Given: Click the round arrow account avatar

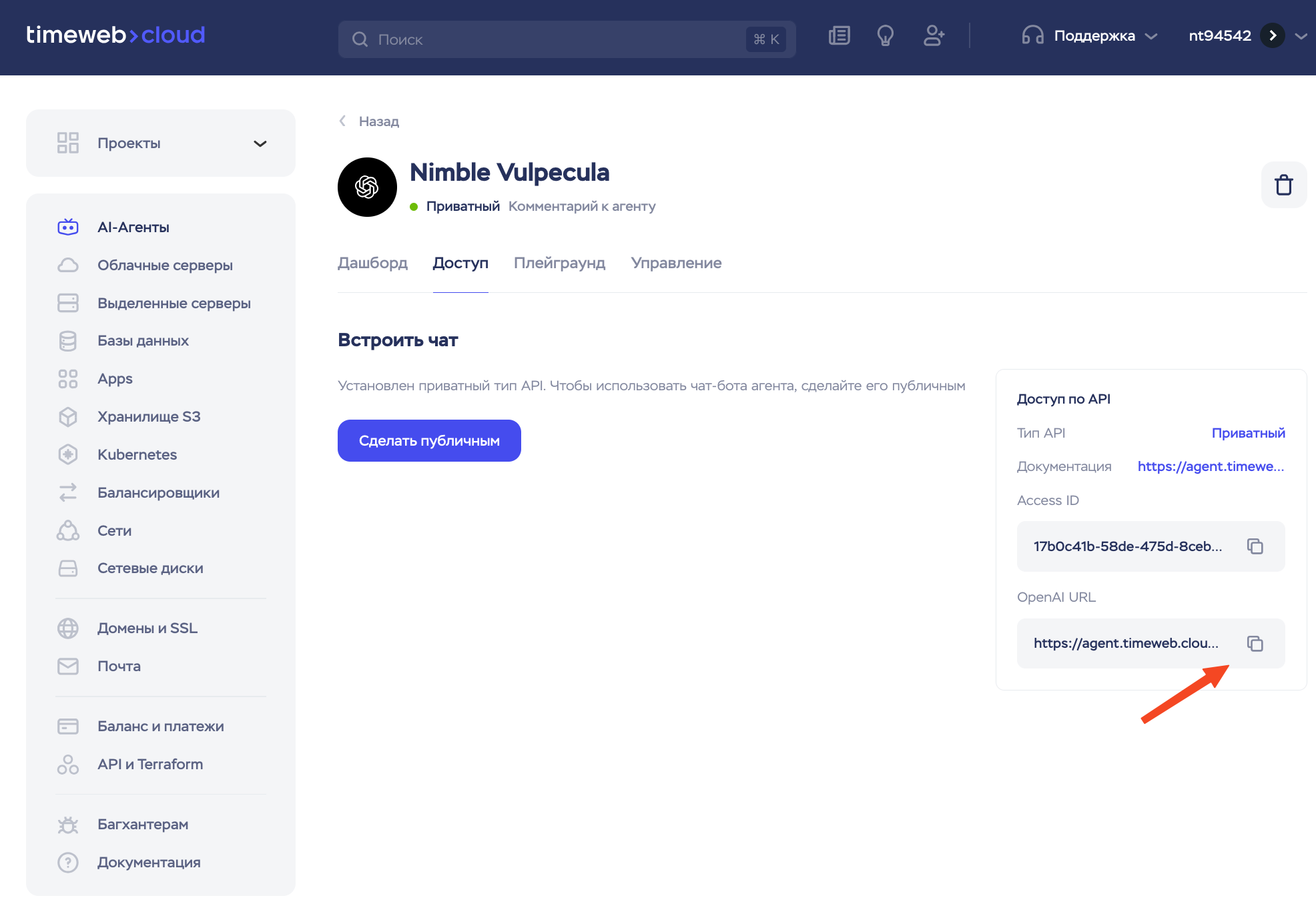Looking at the screenshot, I should coord(1273,35).
